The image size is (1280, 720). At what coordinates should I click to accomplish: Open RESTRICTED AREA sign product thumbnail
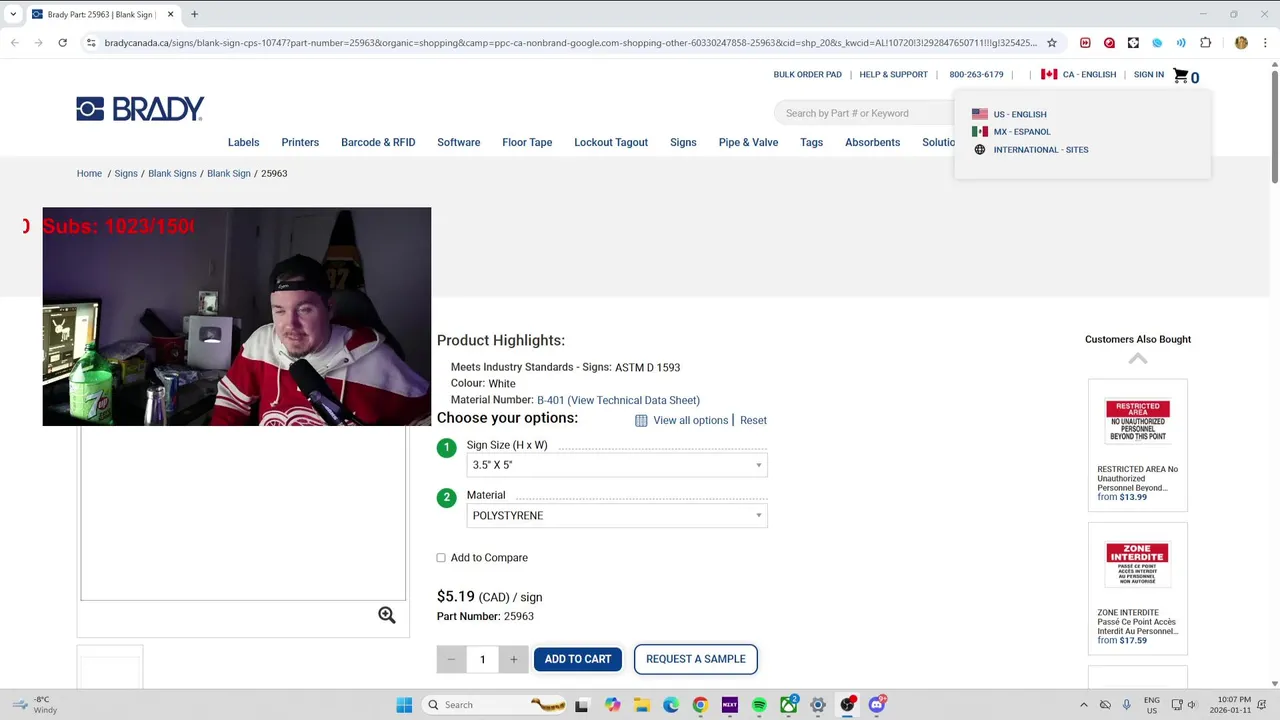point(1138,421)
